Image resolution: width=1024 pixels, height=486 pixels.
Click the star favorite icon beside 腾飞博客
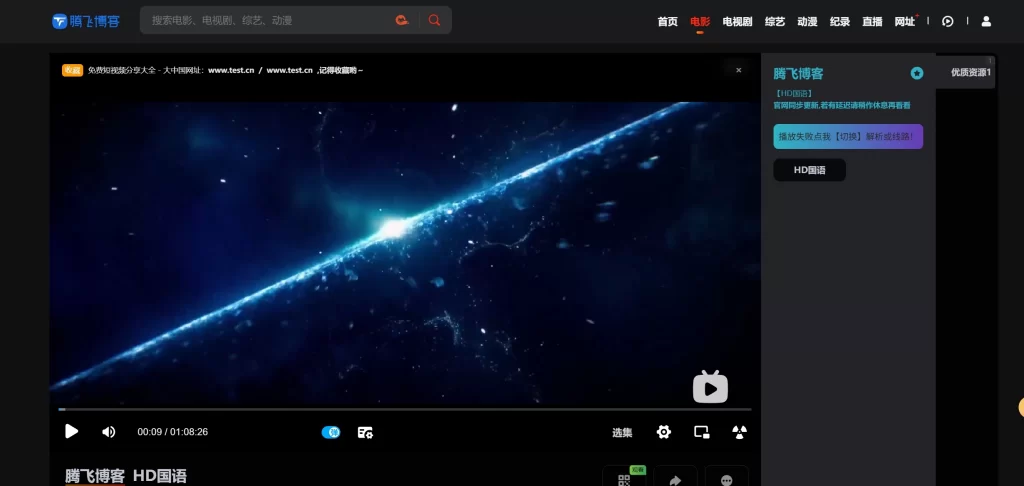[916, 73]
